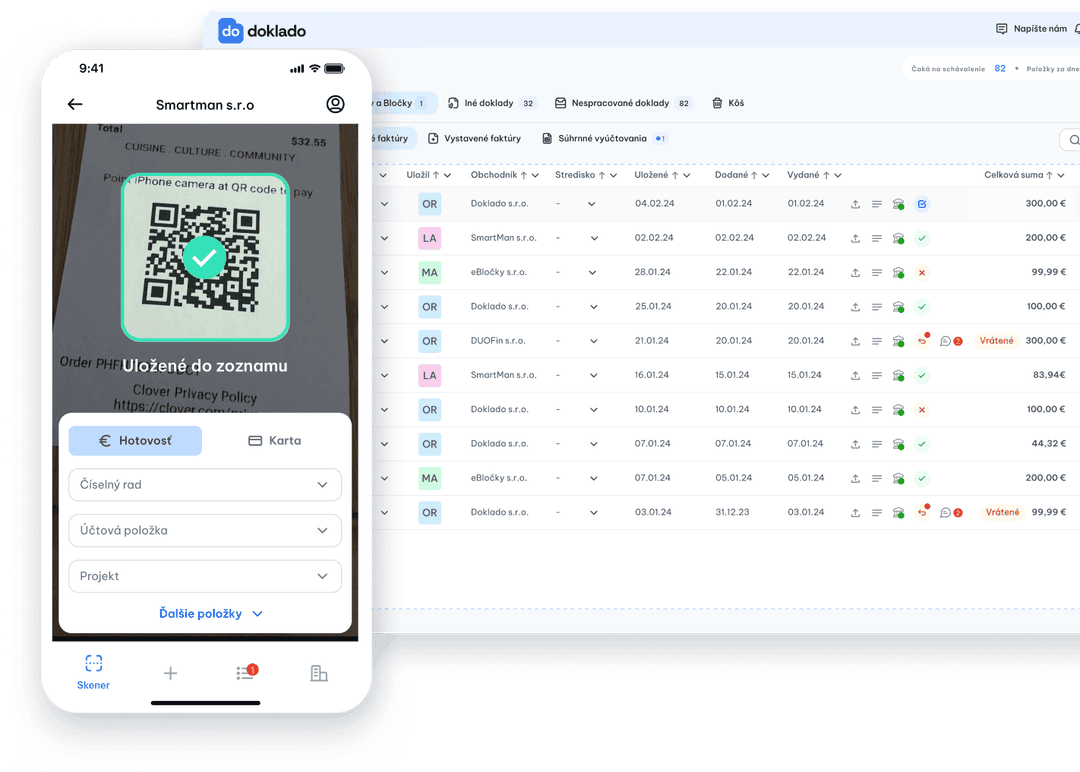1080x772 pixels.
Task: Click the green check status in the 02.02.24 row
Action: pyautogui.click(x=922, y=238)
